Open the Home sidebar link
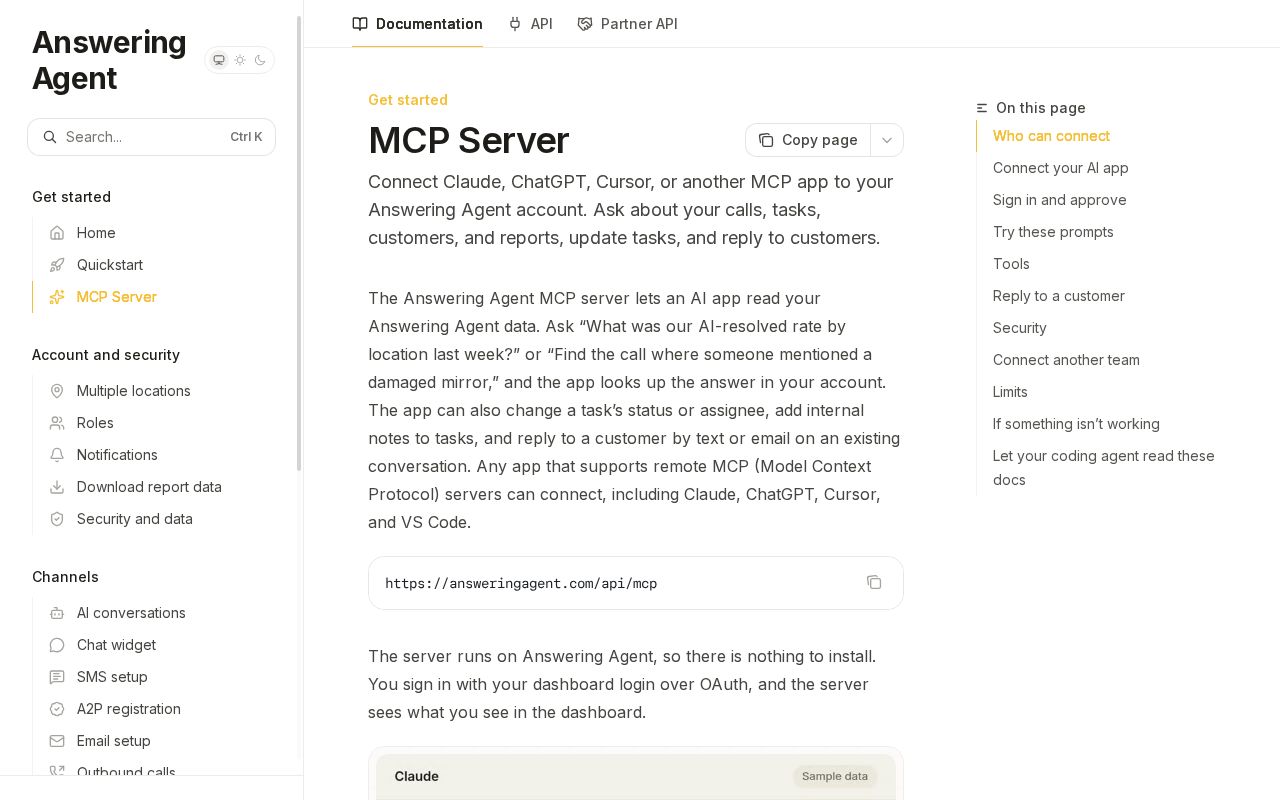 (x=155, y=233)
